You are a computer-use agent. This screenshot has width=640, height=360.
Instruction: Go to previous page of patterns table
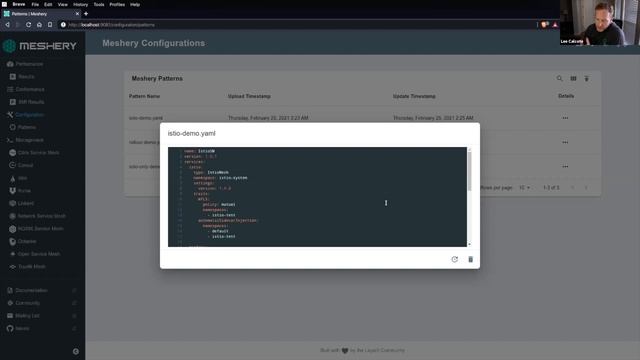click(572, 188)
